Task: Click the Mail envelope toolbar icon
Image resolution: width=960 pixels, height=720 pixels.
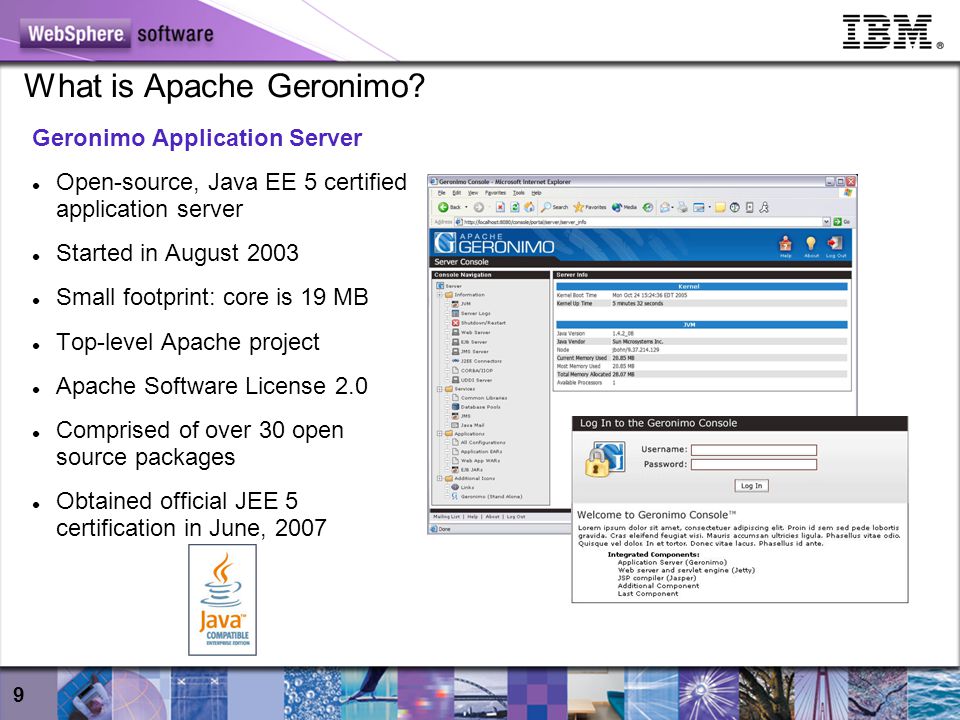Action: click(x=664, y=208)
